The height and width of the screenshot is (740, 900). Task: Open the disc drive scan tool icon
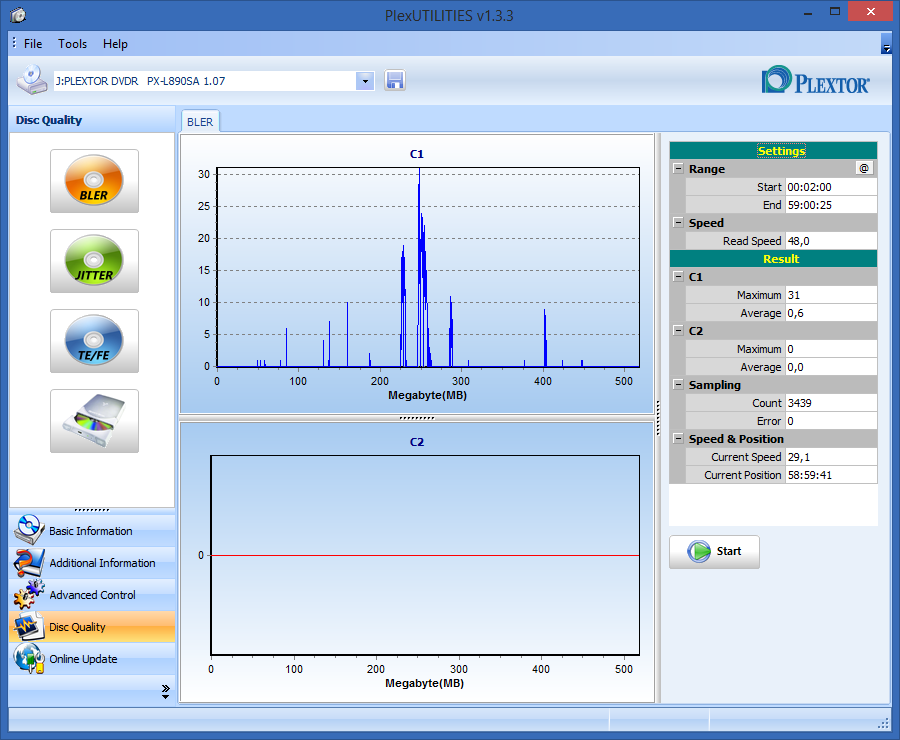tap(94, 421)
